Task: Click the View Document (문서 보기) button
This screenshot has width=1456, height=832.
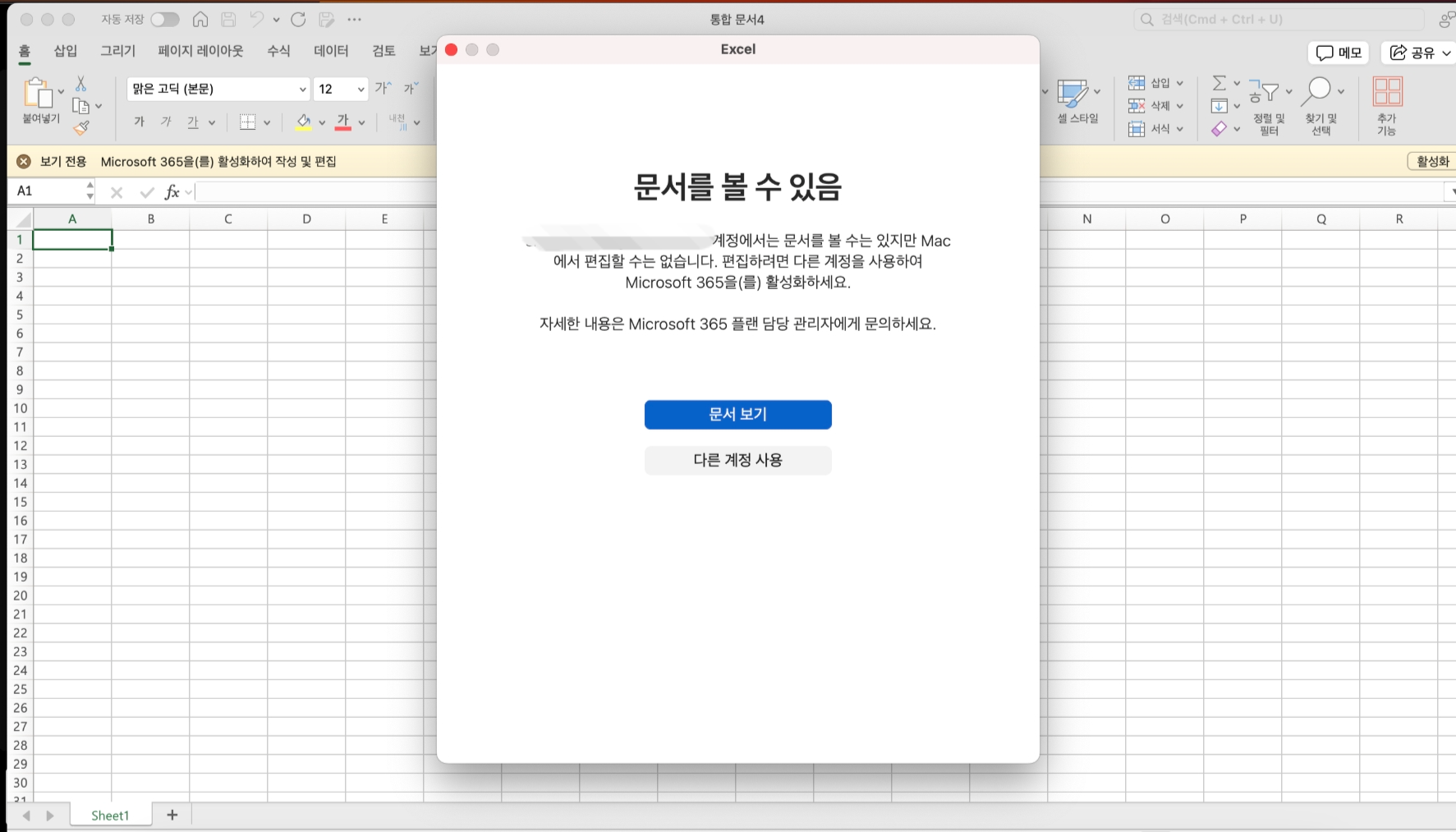Action: tap(738, 415)
